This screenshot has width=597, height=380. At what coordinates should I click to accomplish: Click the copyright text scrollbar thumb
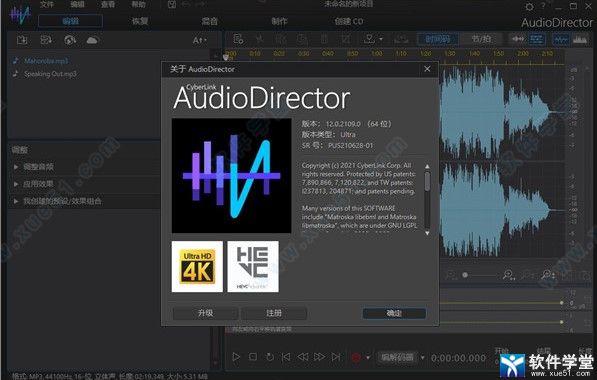coord(427,181)
